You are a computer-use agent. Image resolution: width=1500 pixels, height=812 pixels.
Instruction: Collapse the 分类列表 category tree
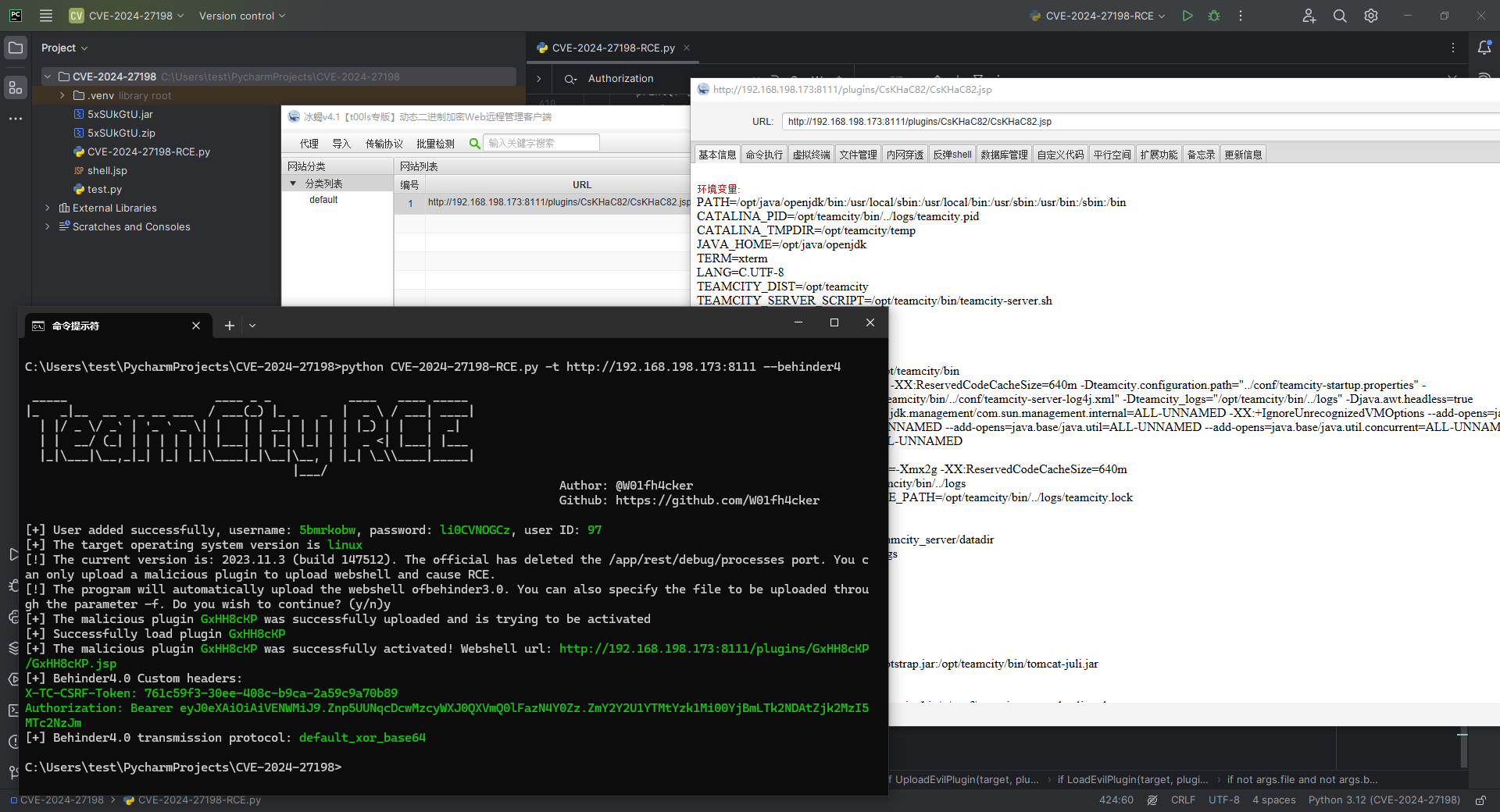tap(293, 183)
